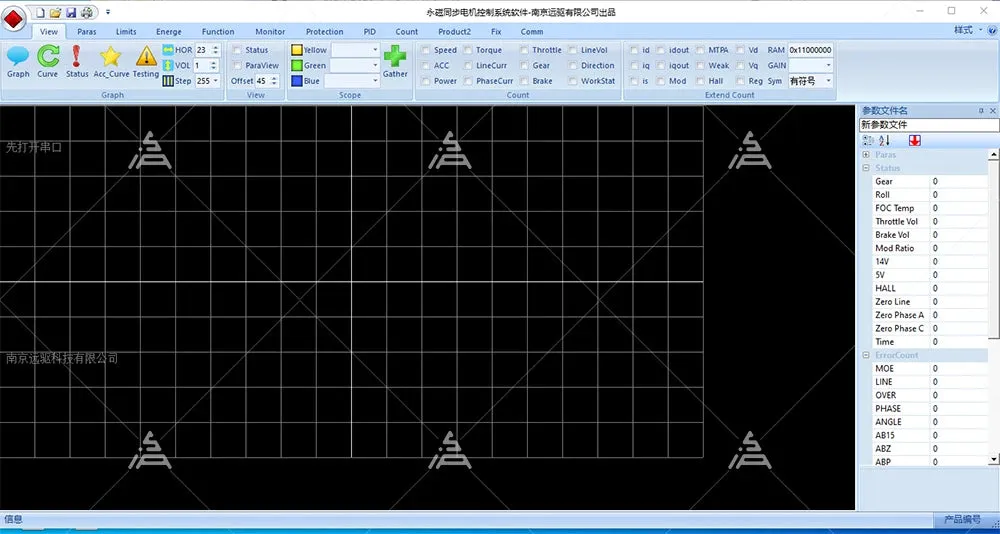Open the red diamond application menu button

pos(13,18)
